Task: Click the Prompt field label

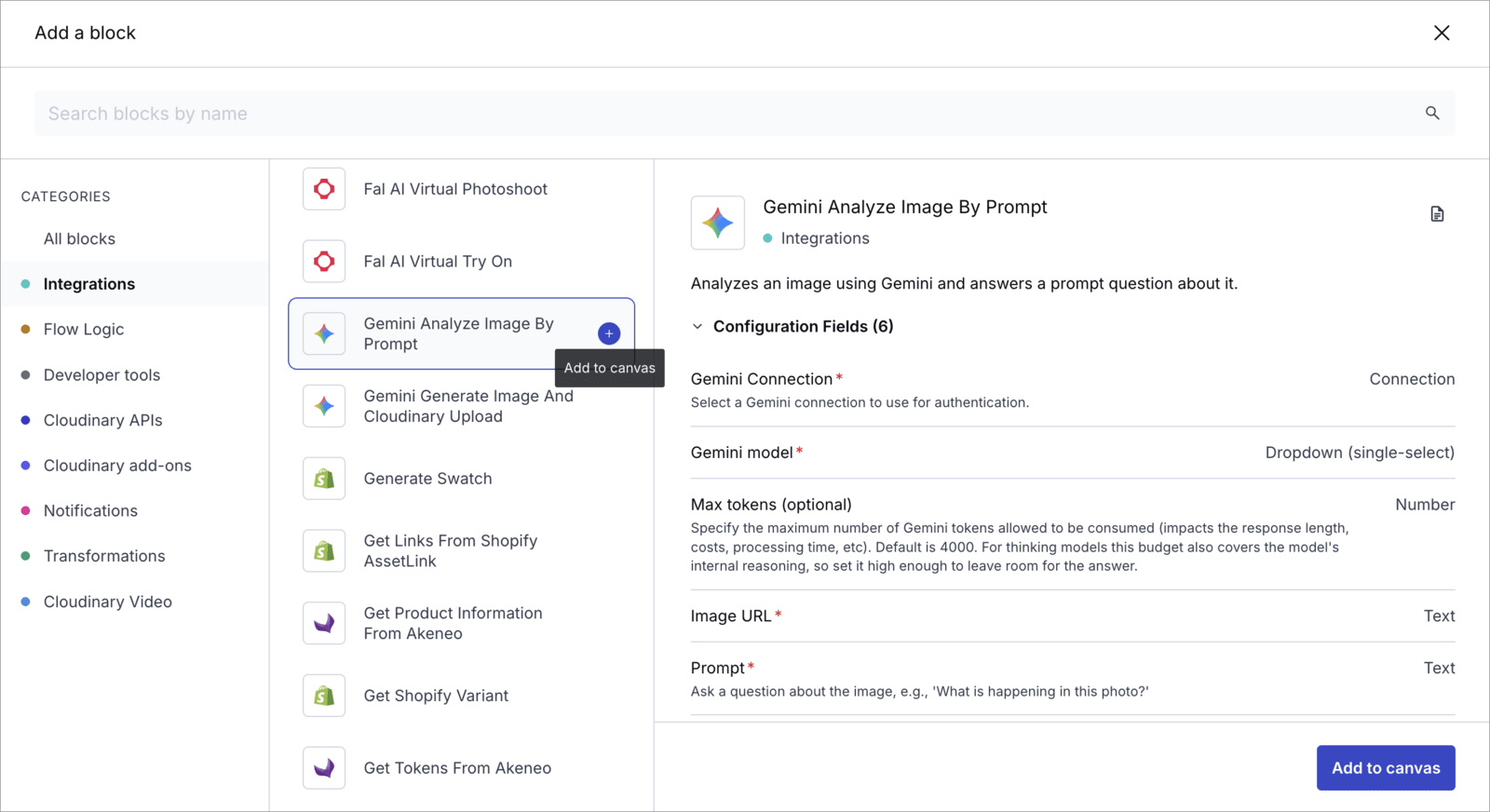Action: [x=718, y=669]
